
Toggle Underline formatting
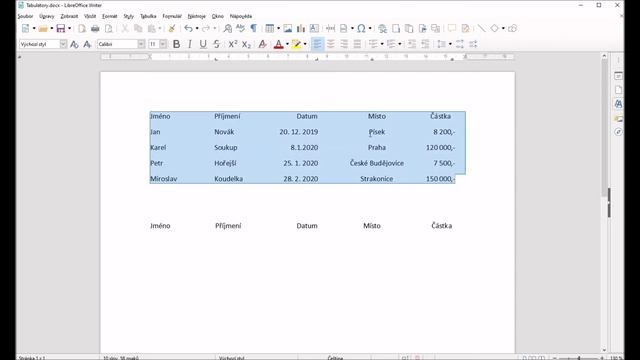pos(203,44)
